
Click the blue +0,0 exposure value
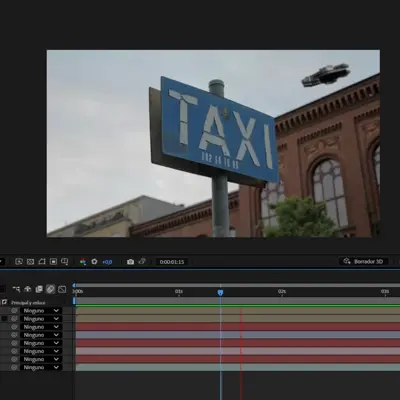coord(107,262)
